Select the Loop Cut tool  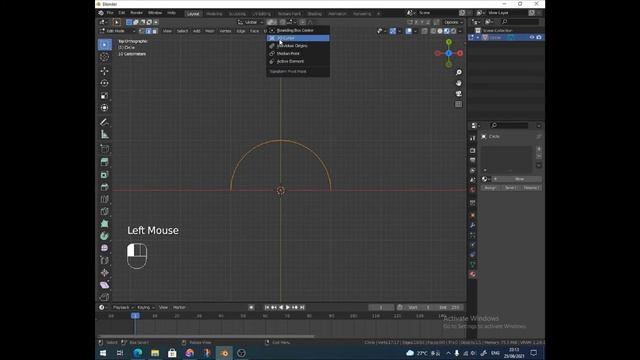click(104, 199)
